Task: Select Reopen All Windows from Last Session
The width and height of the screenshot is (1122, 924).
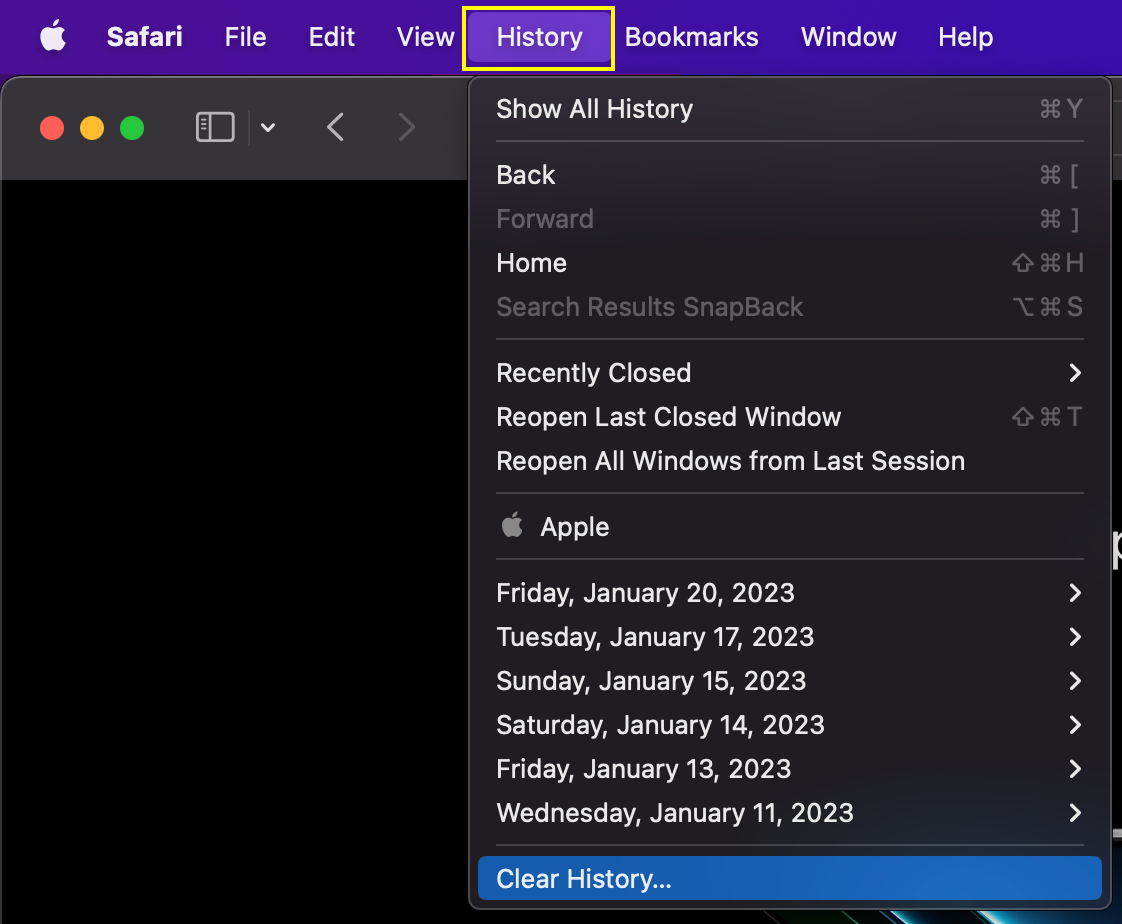Action: [789, 461]
